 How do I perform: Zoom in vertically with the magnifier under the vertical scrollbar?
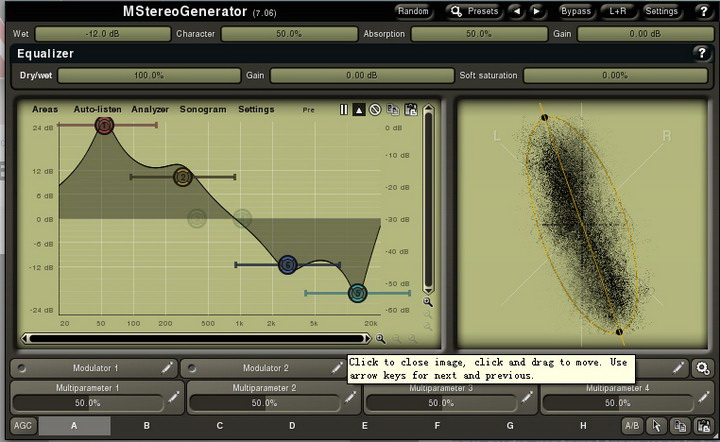[428, 302]
